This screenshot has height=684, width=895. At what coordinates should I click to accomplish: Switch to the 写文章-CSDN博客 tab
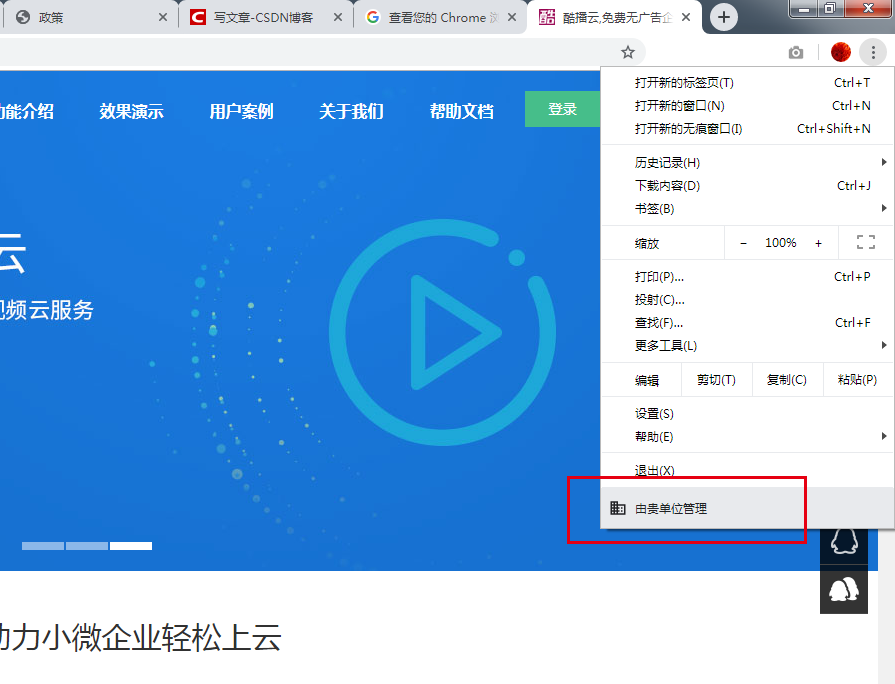pyautogui.click(x=261, y=17)
